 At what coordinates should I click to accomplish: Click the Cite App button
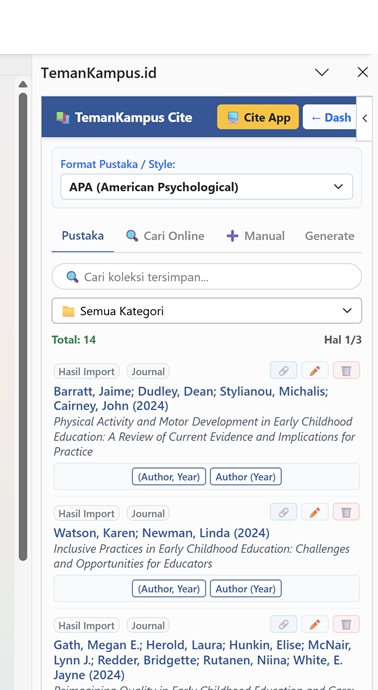[x=258, y=117]
